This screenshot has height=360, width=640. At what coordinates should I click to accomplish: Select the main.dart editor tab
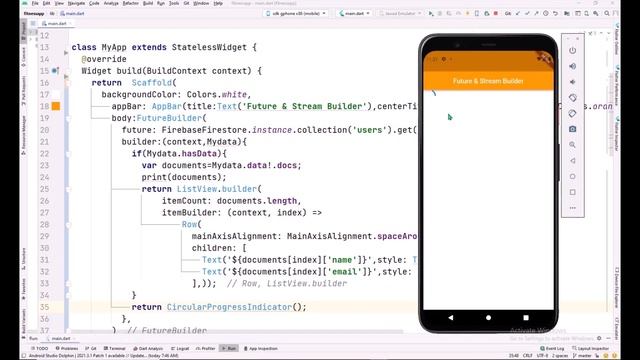[x=57, y=24]
